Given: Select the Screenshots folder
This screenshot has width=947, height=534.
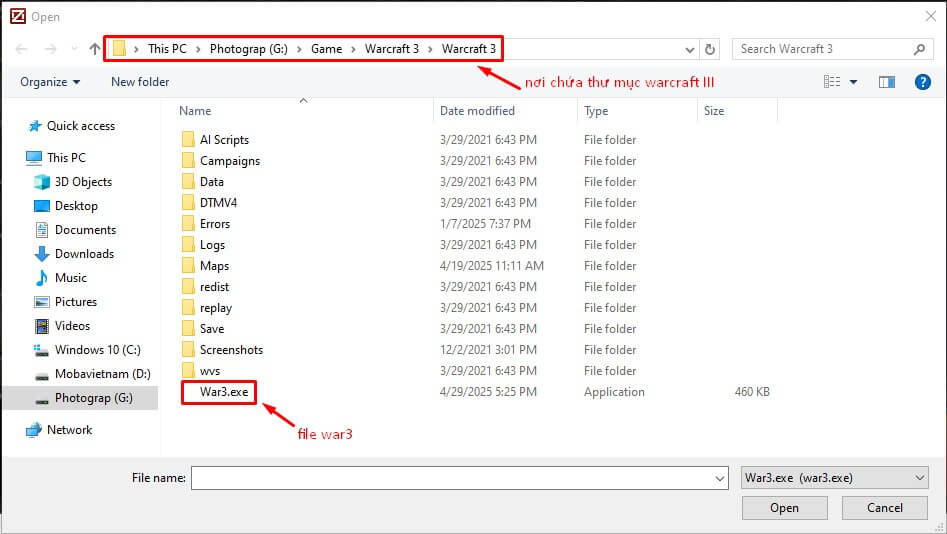Looking at the screenshot, I should pyautogui.click(x=231, y=350).
